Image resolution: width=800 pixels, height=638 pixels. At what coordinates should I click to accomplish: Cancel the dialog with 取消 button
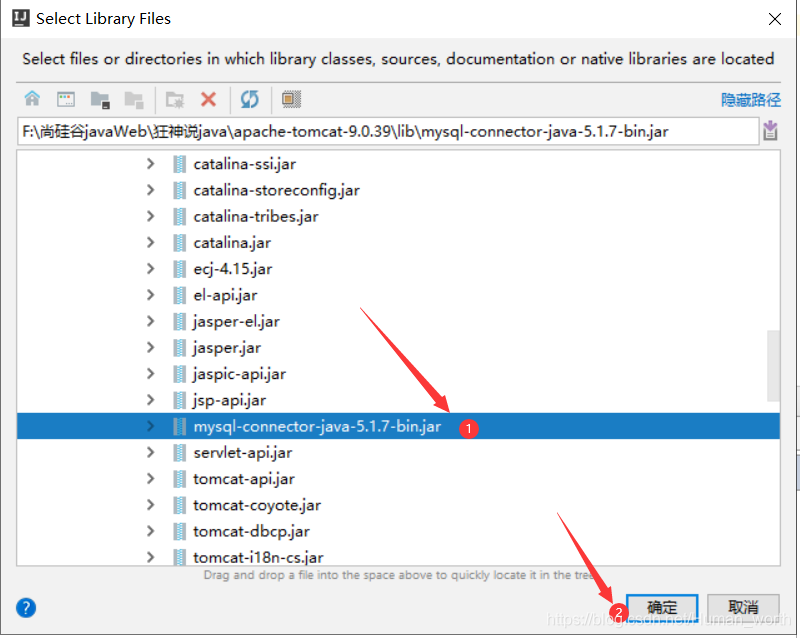coord(743,607)
